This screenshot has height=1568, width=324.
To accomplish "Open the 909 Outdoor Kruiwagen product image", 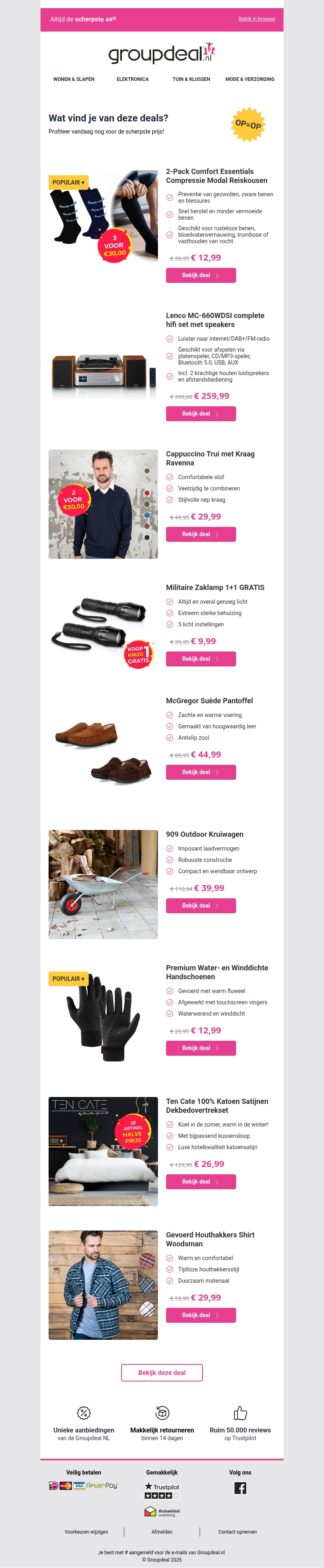I will point(103,884).
